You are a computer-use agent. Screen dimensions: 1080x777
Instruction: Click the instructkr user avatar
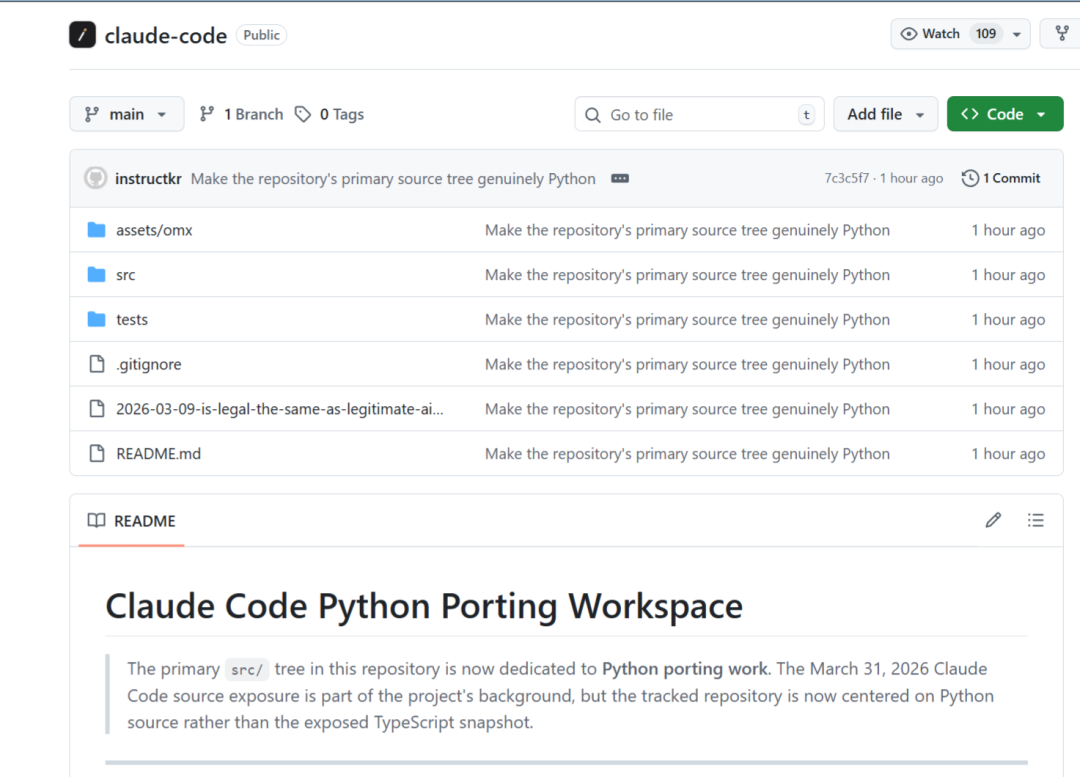pos(95,179)
